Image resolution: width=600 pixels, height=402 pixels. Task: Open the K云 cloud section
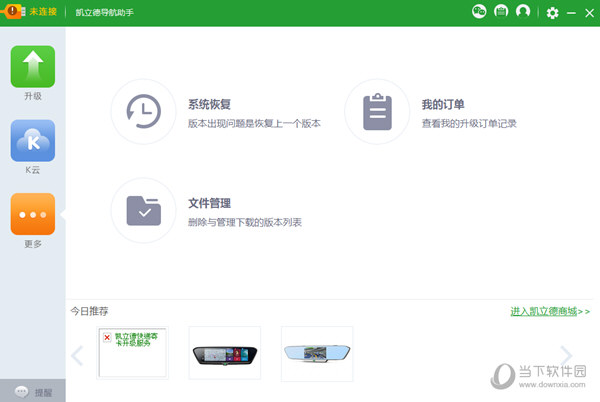coord(33,140)
